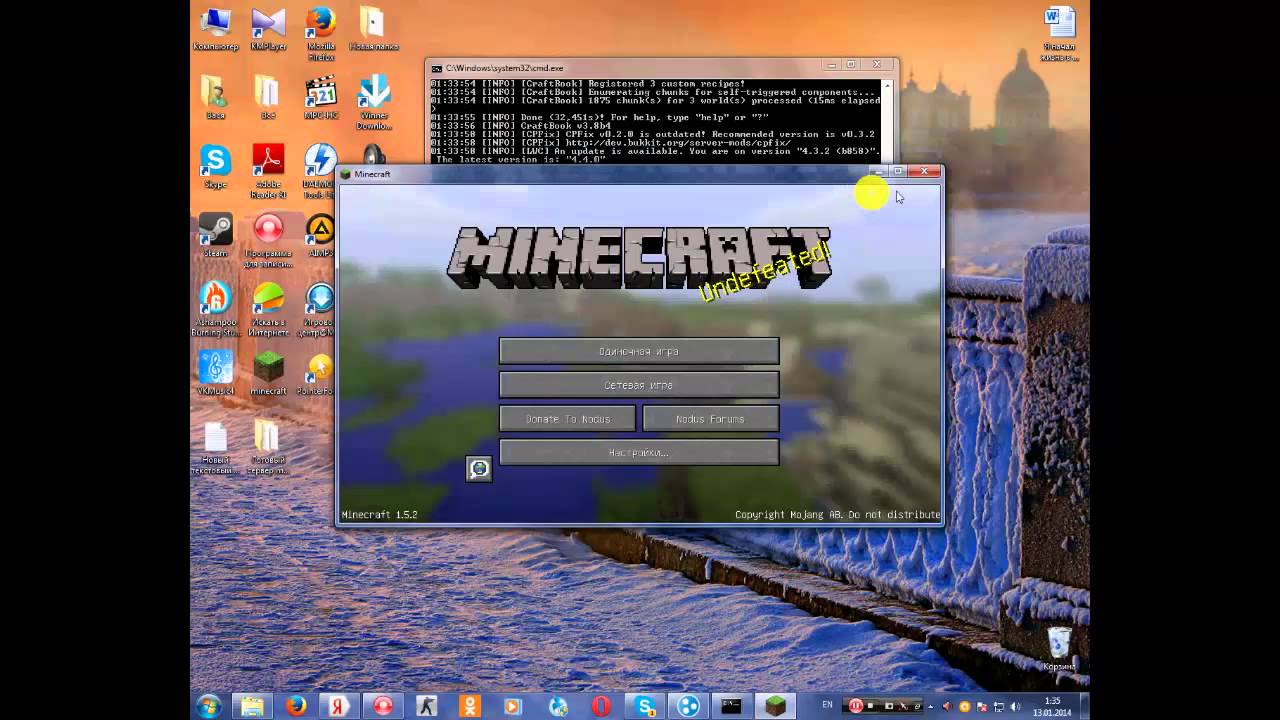Open the DAEMON Tools desktop shortcut
1280x720 pixels.
point(320,171)
